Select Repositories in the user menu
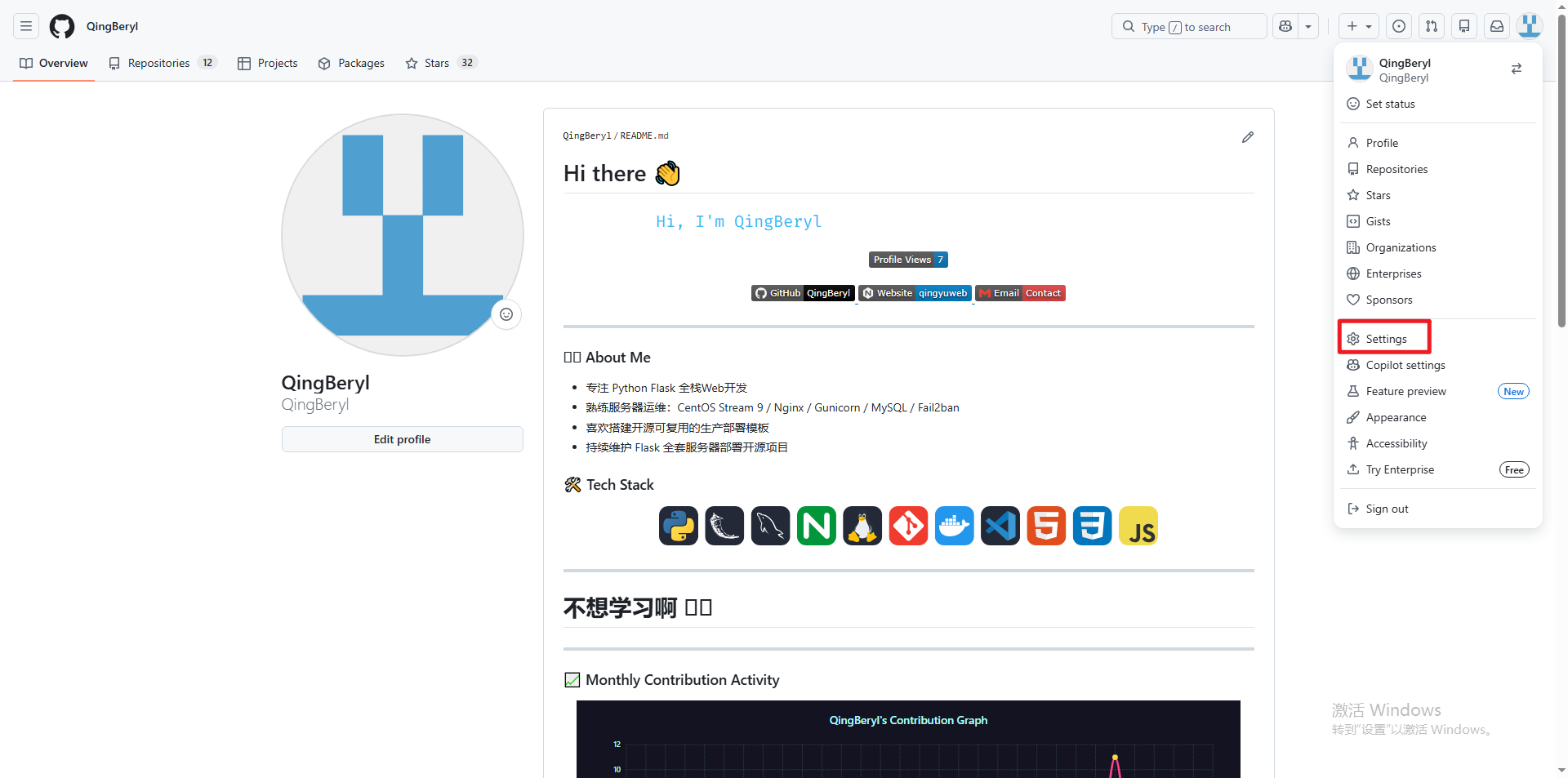 1438,169
